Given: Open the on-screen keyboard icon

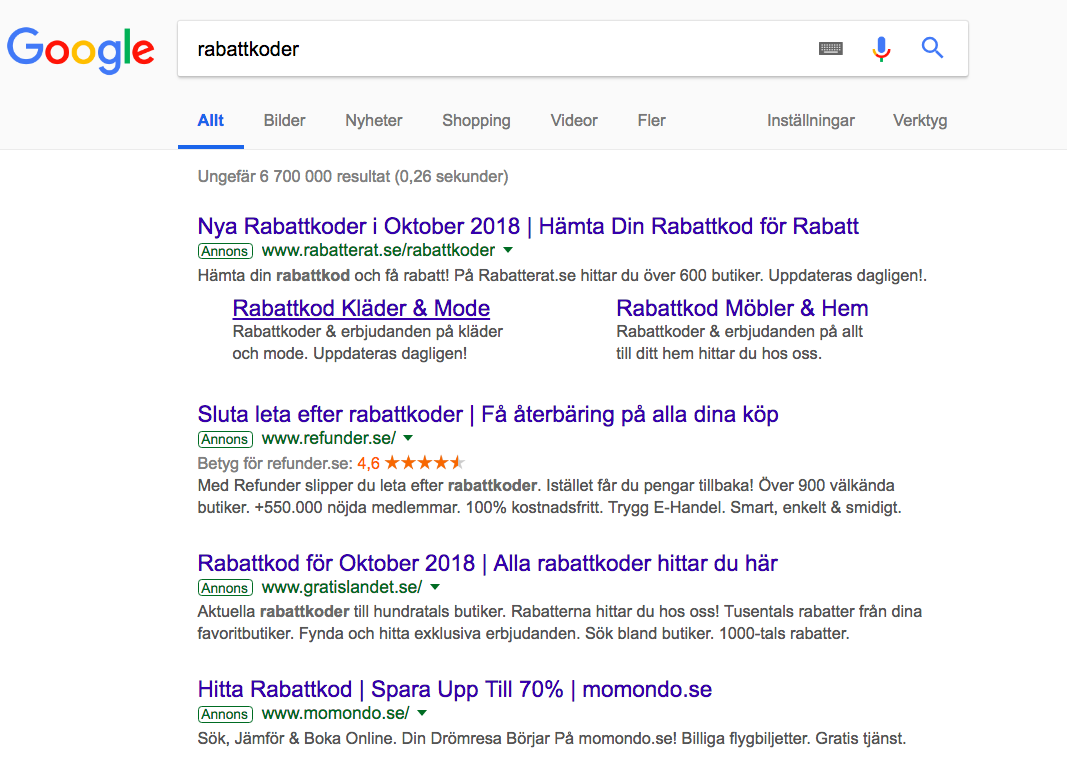Looking at the screenshot, I should click(830, 48).
